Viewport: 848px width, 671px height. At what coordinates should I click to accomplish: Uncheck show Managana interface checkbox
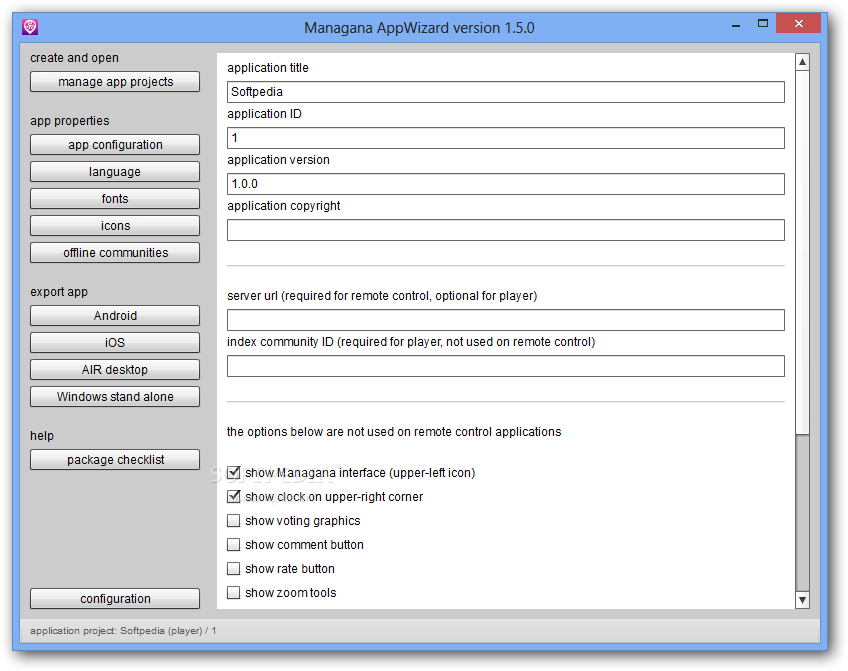pyautogui.click(x=234, y=473)
